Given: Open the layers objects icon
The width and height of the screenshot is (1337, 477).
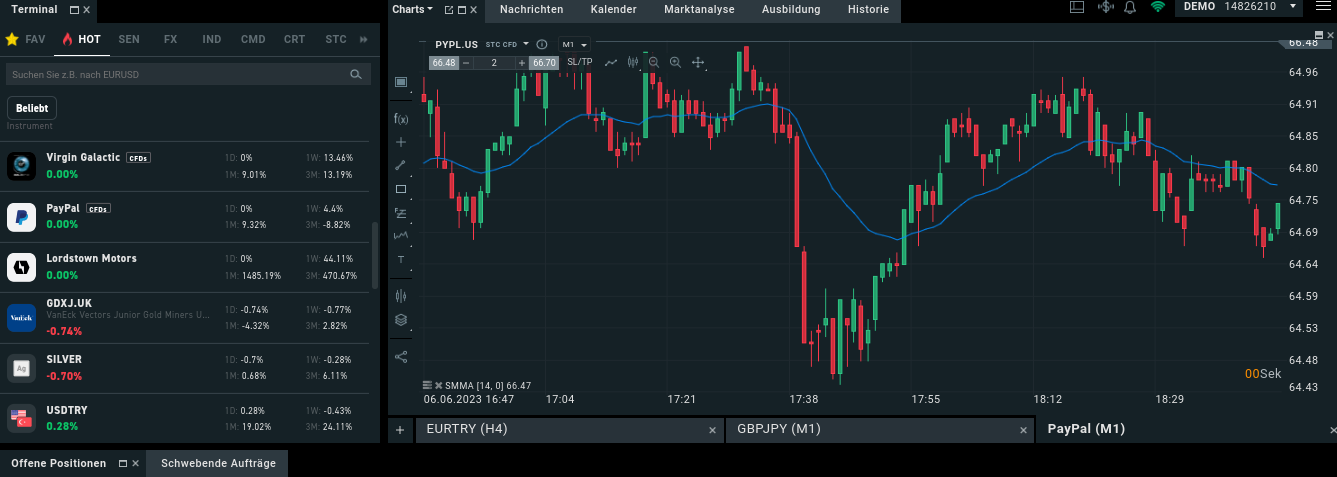Looking at the screenshot, I should coord(401,320).
